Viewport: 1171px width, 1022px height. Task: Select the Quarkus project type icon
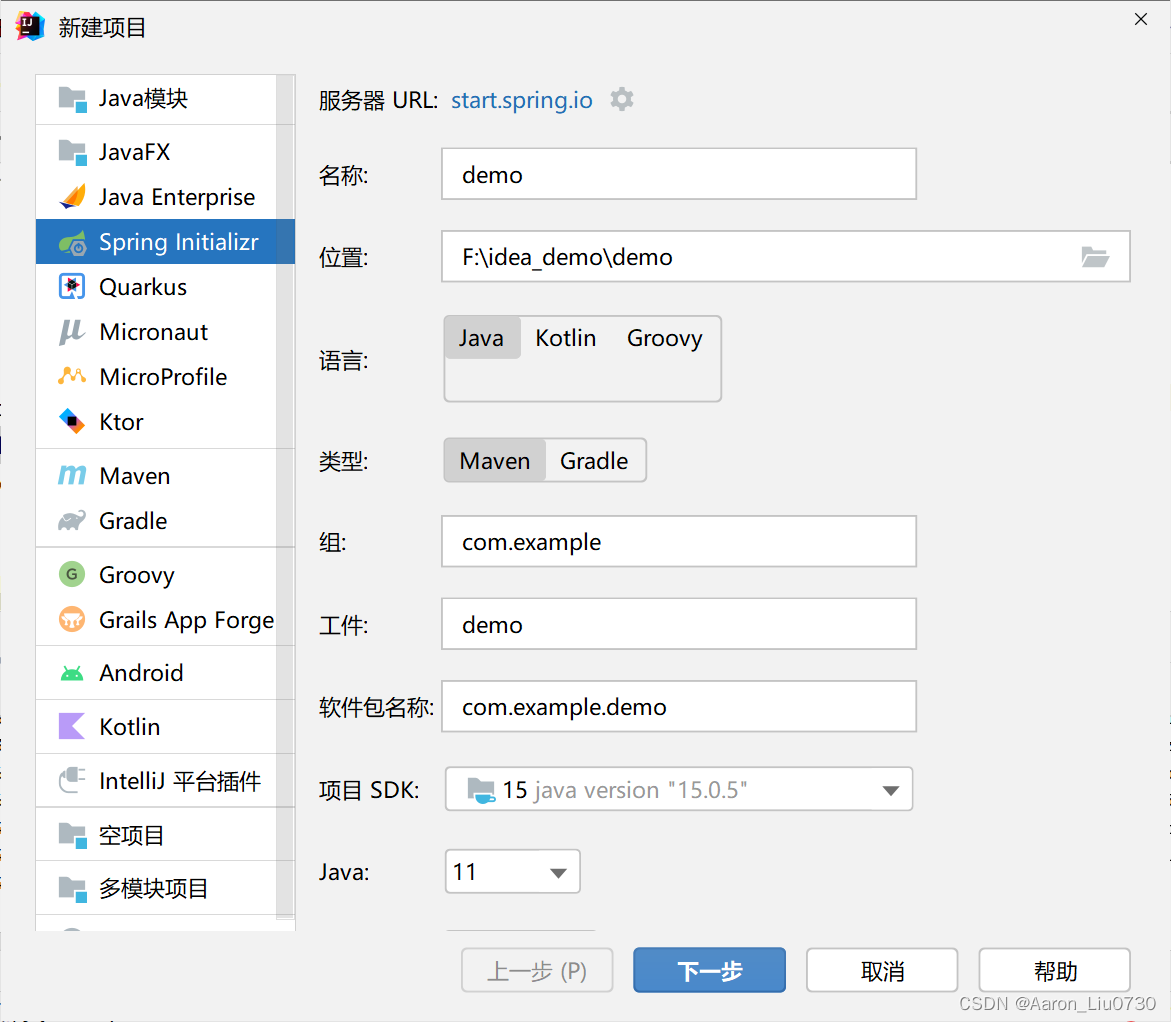[72, 287]
